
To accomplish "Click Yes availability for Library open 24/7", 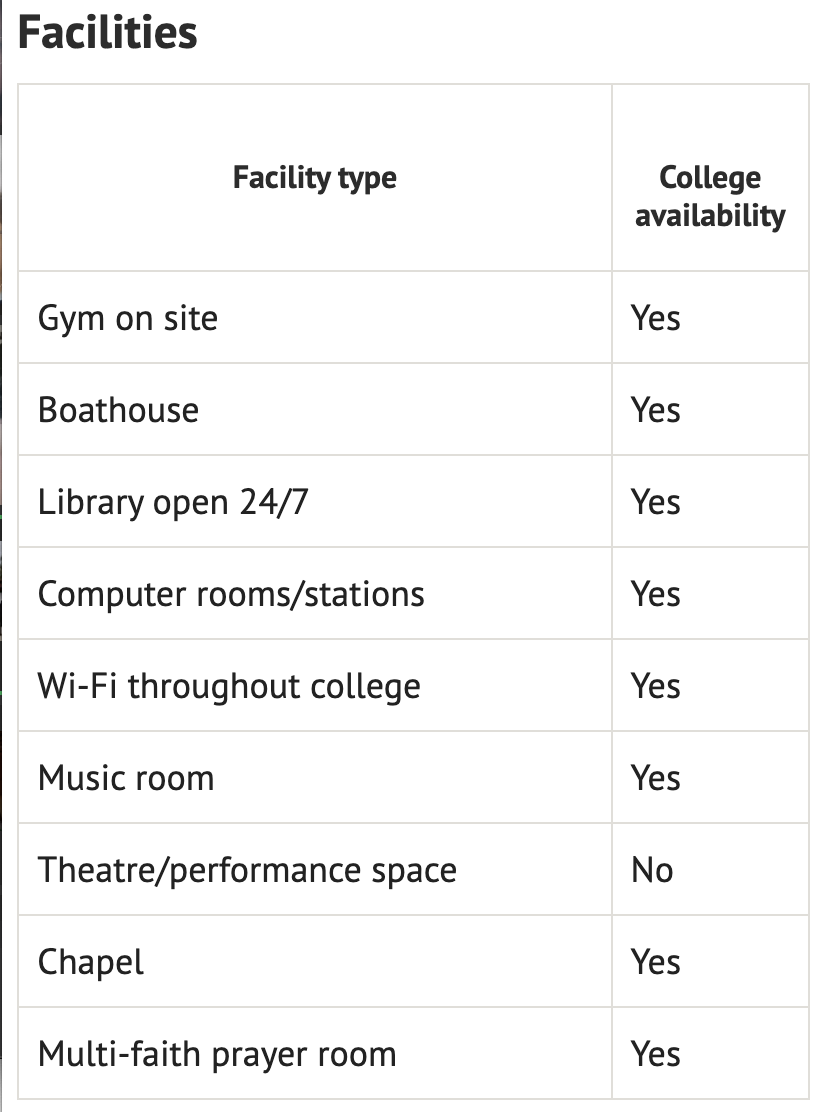I will (656, 502).
